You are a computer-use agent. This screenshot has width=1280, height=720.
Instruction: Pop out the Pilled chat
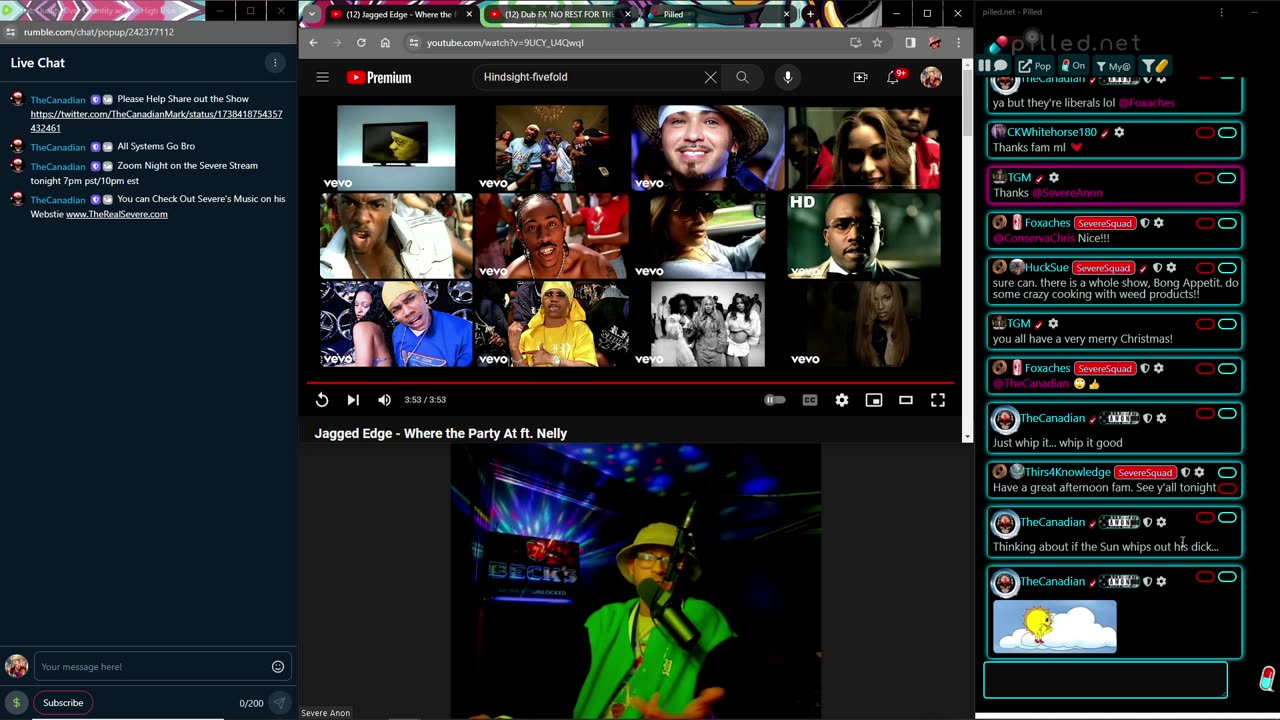click(x=1035, y=66)
